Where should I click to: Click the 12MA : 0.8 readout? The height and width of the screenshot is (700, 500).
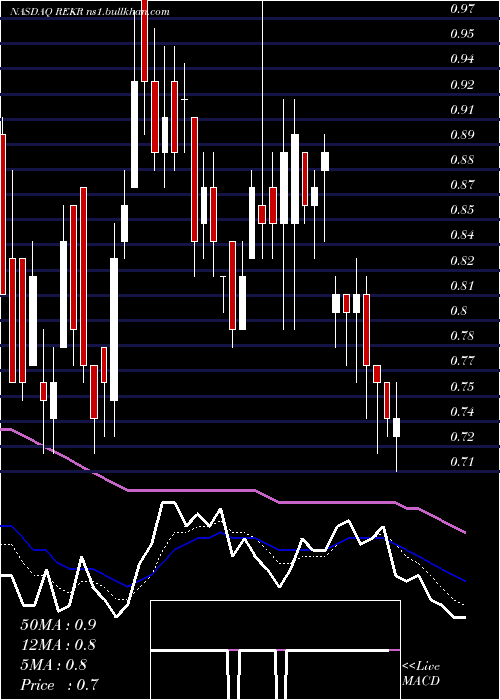pyautogui.click(x=58, y=645)
